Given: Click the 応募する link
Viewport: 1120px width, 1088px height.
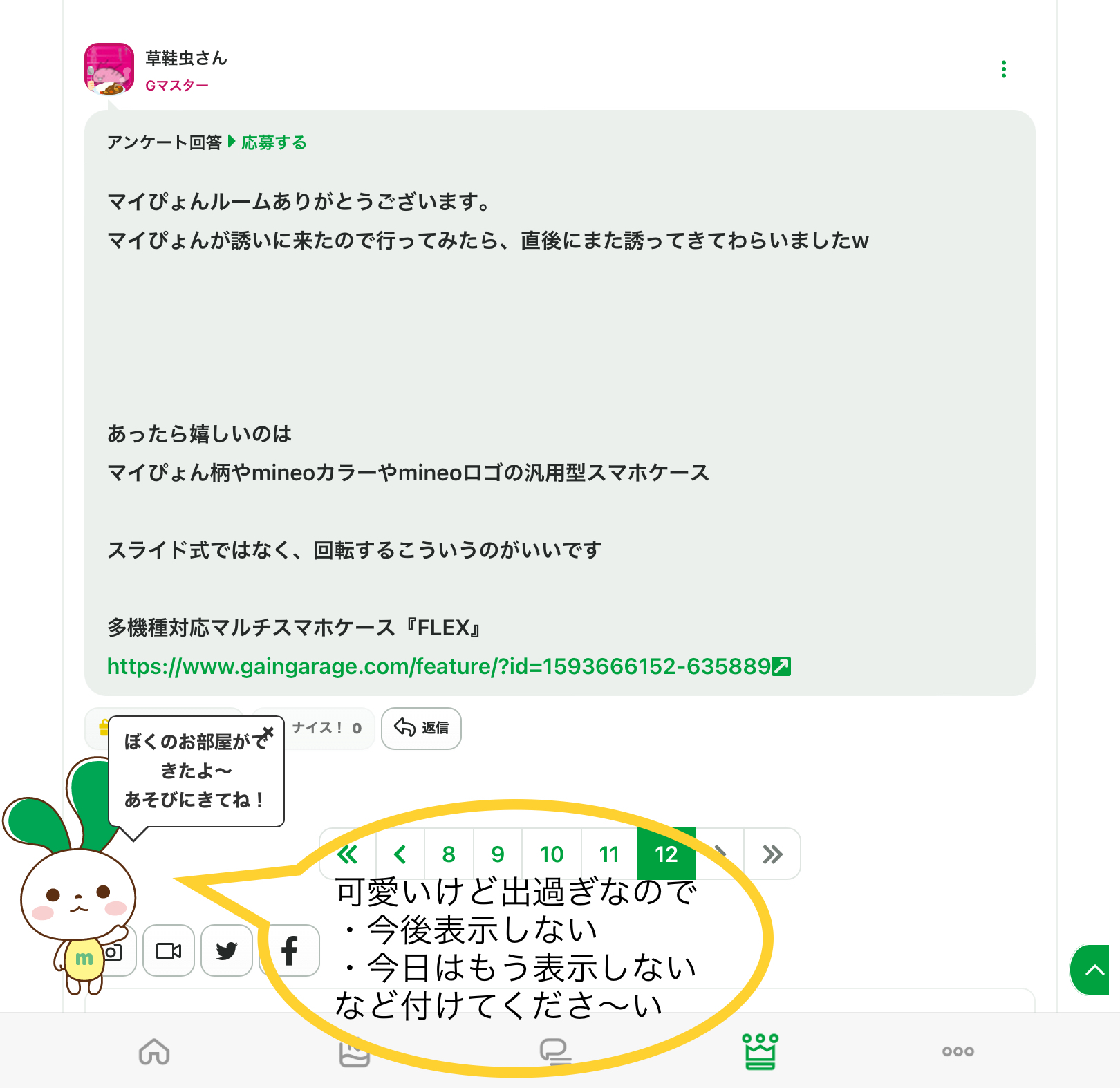Looking at the screenshot, I should coord(274,142).
